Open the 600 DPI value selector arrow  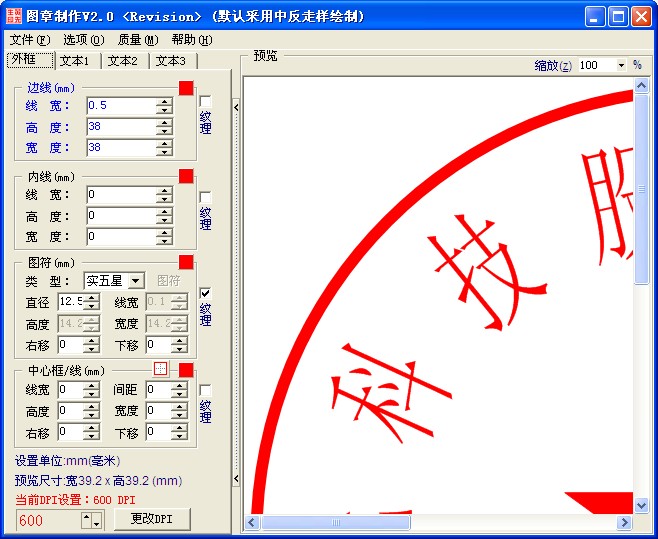(96, 520)
